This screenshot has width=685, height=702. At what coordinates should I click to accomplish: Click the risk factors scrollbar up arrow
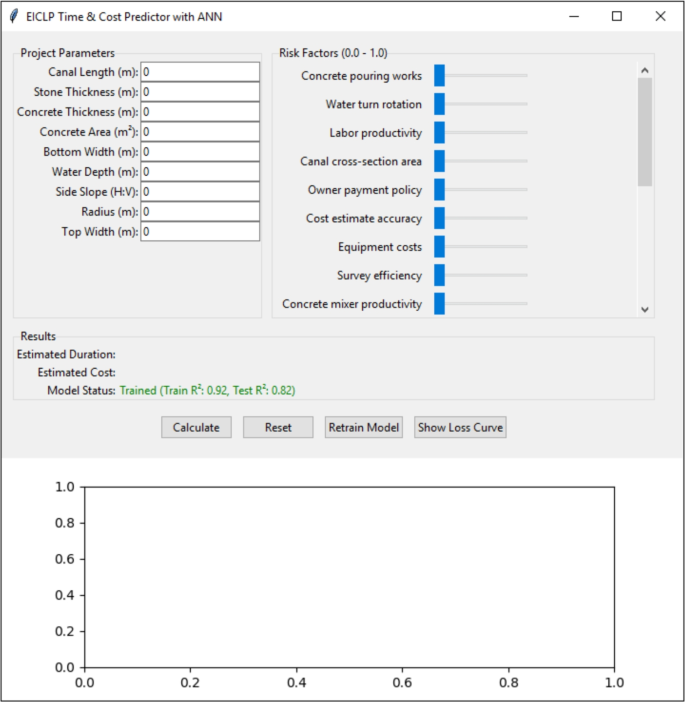tap(645, 70)
